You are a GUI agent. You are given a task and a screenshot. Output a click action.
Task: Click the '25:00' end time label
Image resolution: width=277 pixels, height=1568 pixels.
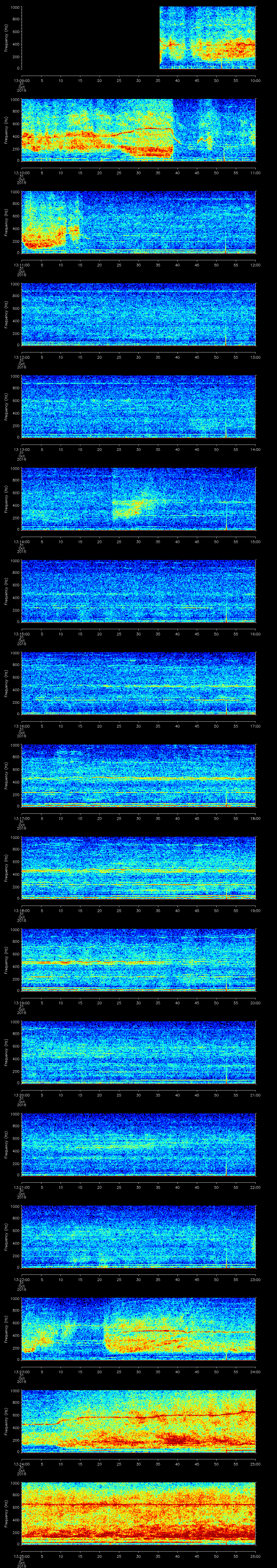coord(255,1464)
